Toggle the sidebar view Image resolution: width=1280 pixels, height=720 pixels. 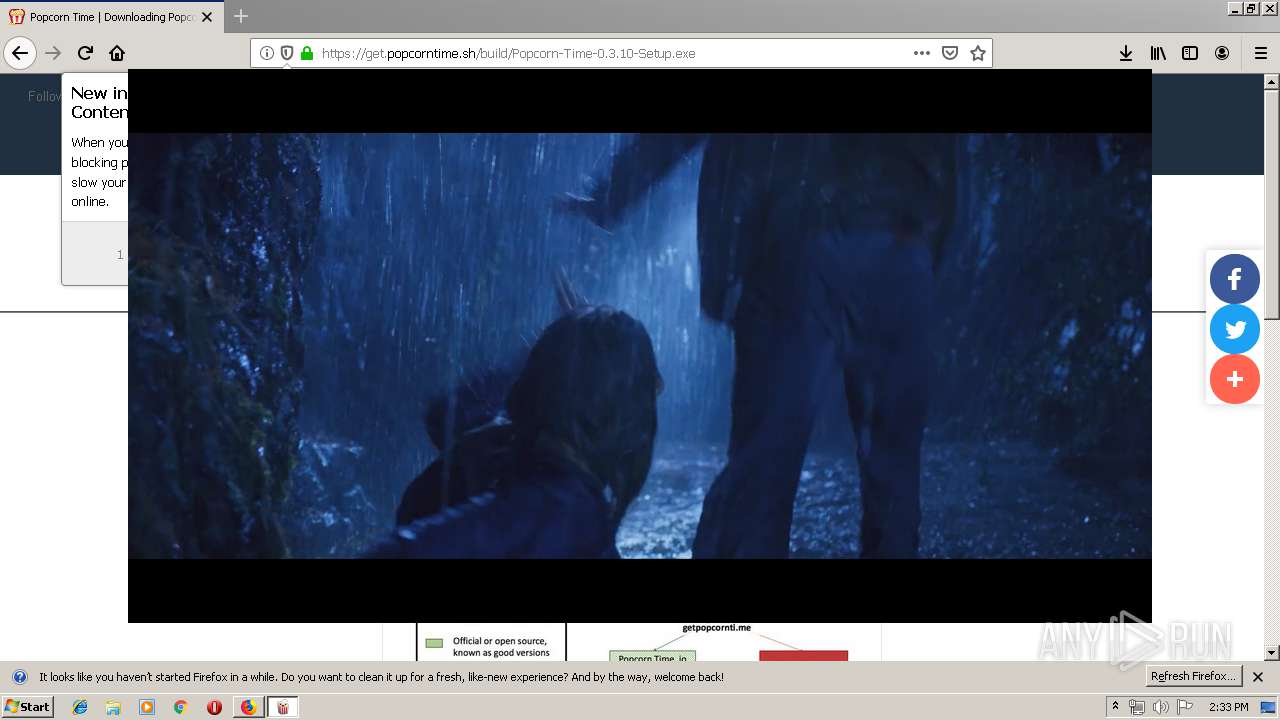1190,53
